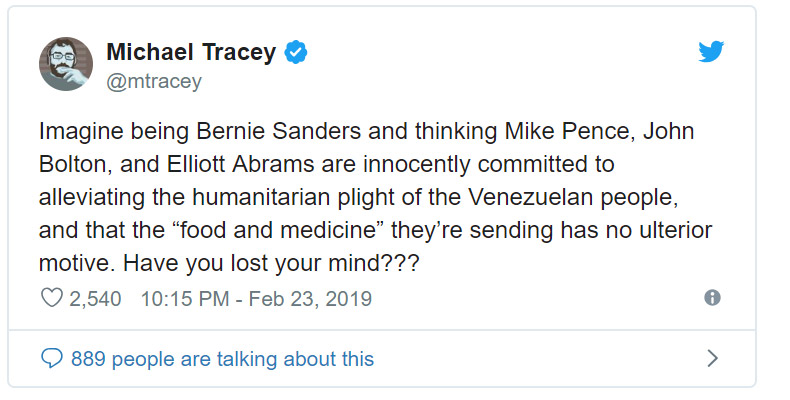Open the Michael Tracey display name

coord(190,53)
